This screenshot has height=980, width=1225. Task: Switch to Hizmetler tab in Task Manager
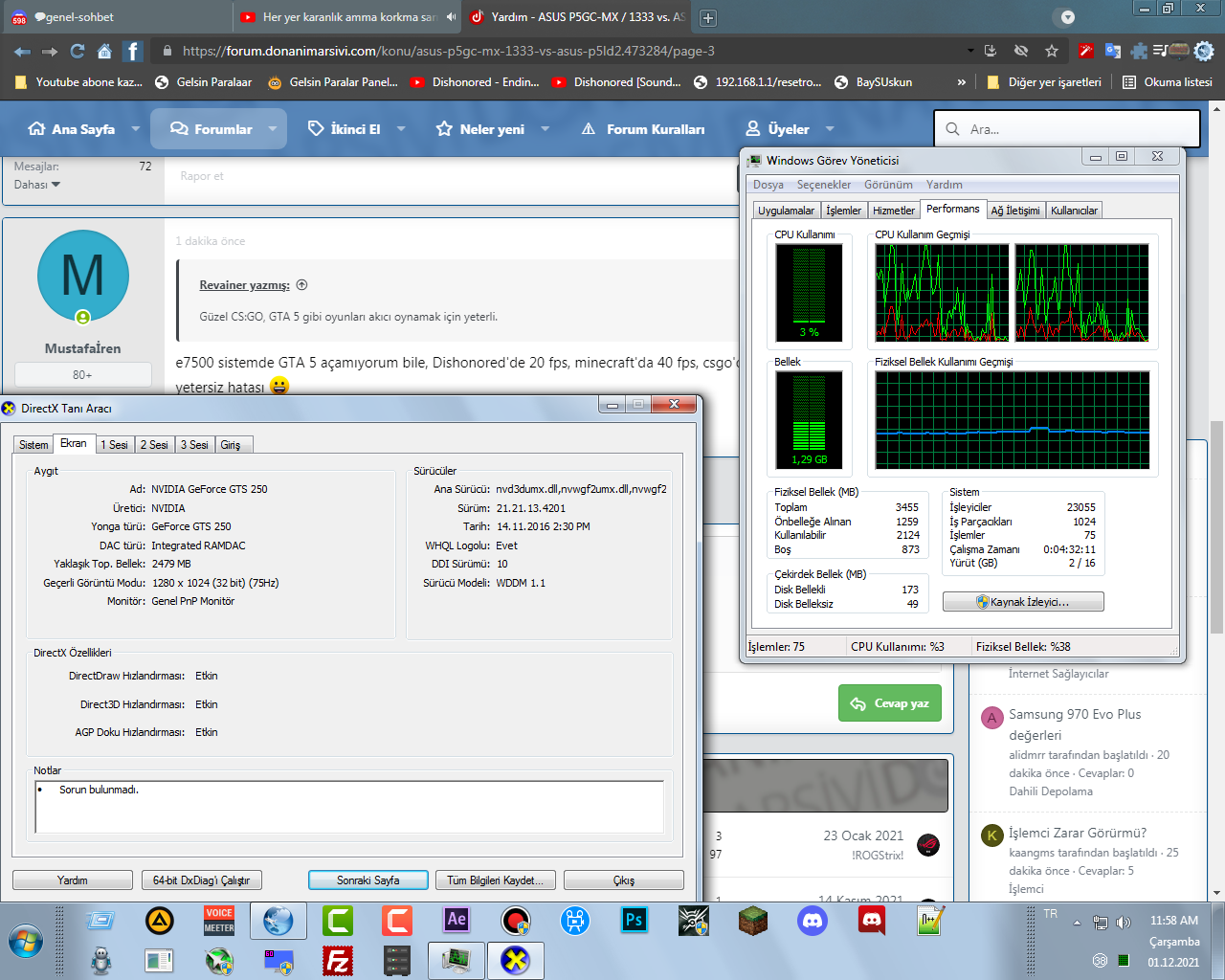coord(894,211)
